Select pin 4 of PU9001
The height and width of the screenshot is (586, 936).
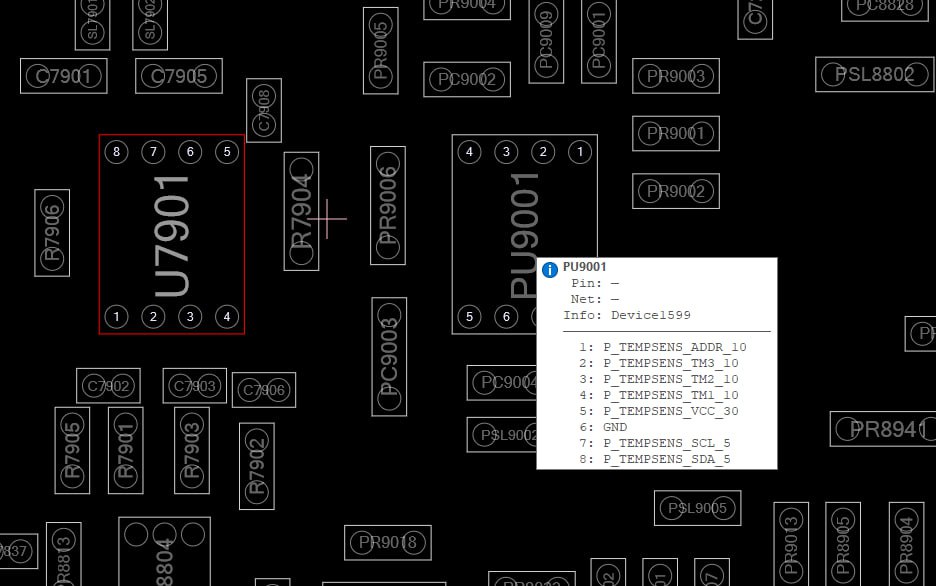pos(469,152)
